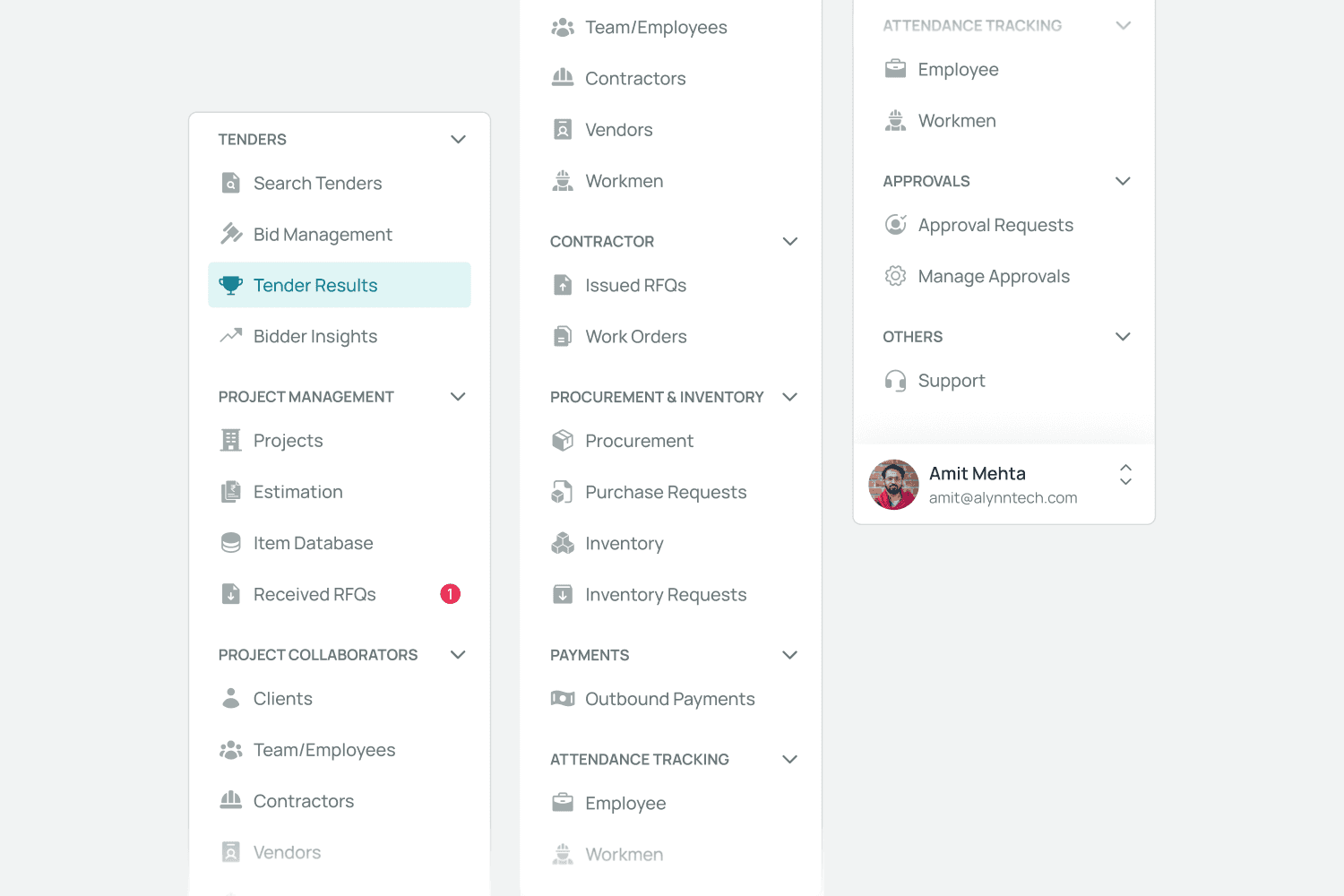The height and width of the screenshot is (896, 1344).
Task: Collapse the OTHERS section chevron
Action: (1123, 336)
